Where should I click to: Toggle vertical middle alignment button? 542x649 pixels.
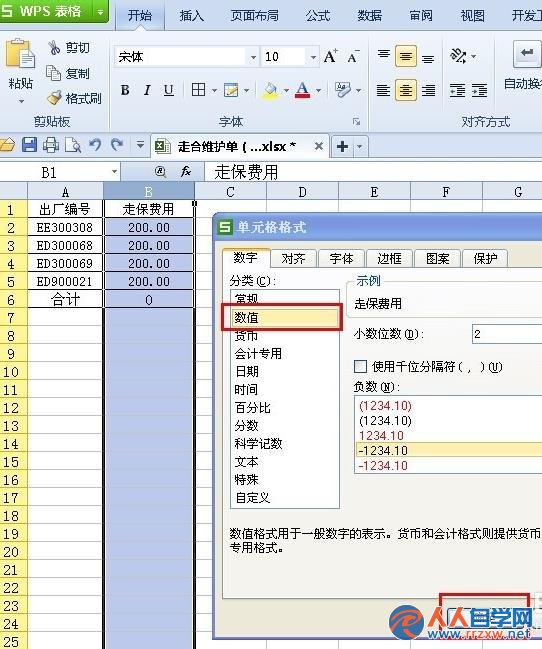(x=406, y=56)
